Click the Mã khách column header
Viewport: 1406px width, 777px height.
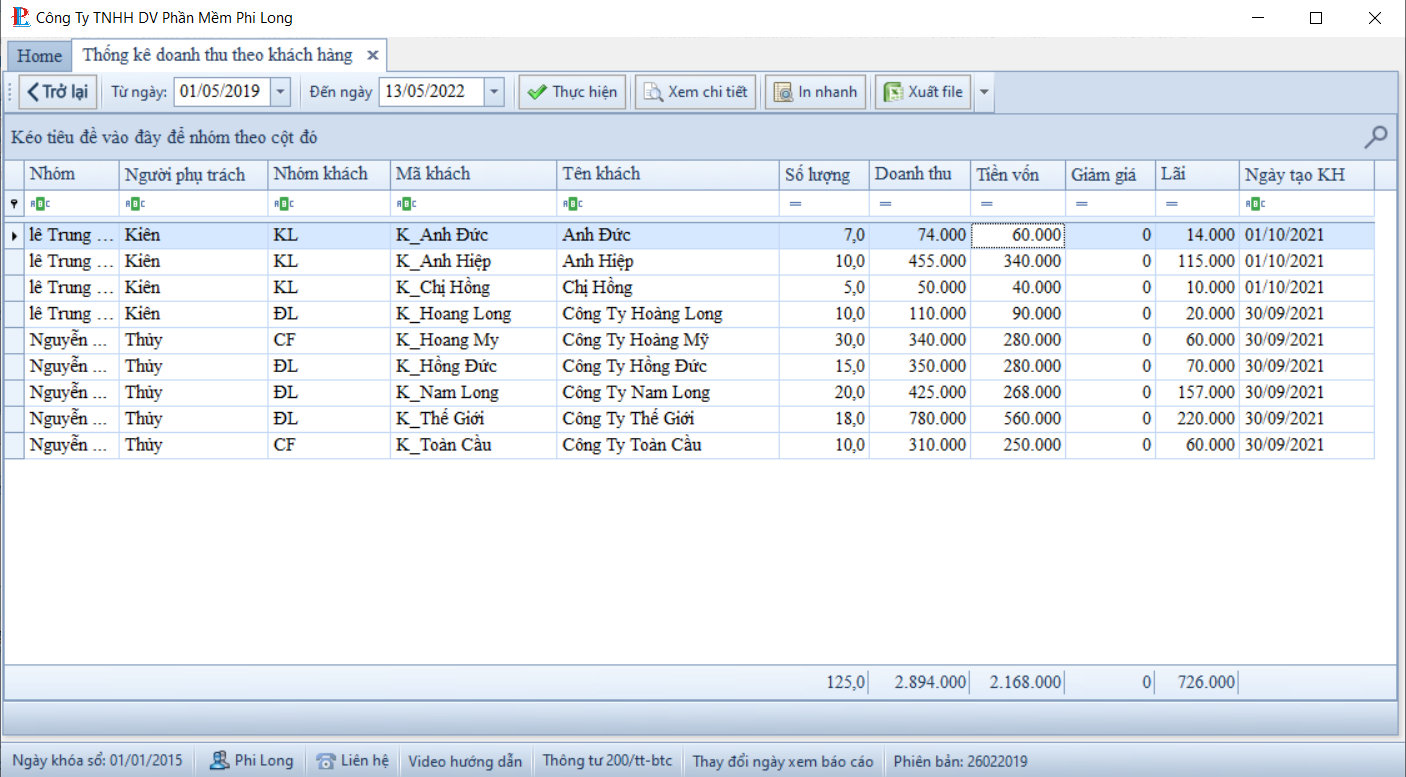pos(473,175)
